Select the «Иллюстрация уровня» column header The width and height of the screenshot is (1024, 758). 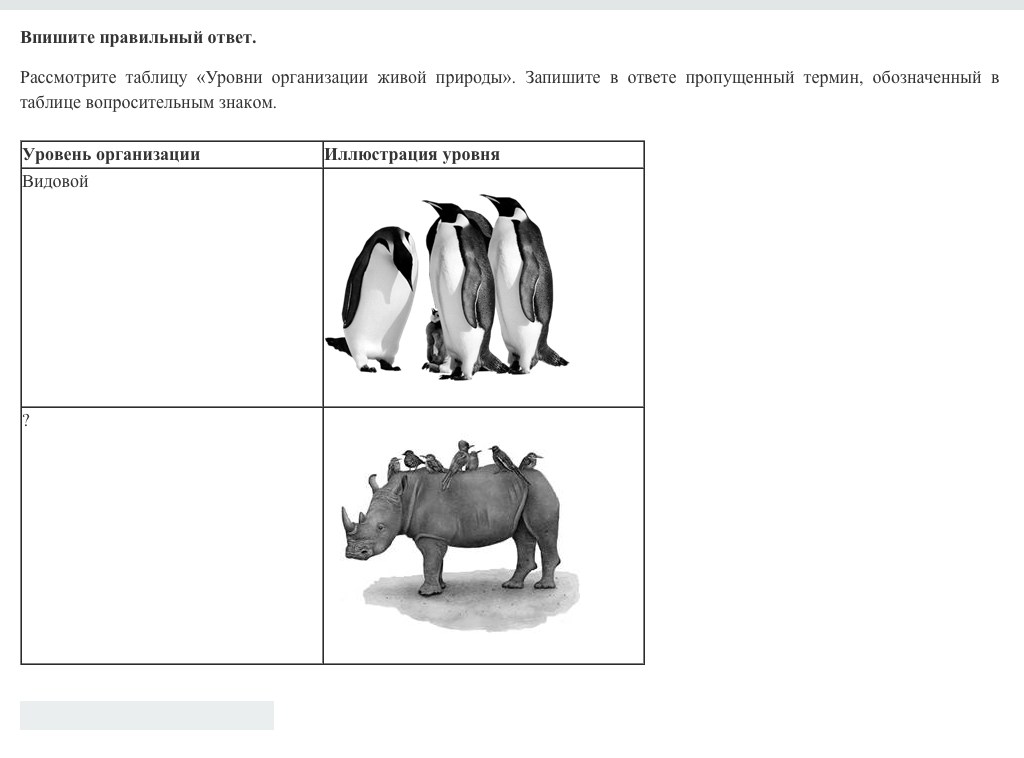point(412,155)
